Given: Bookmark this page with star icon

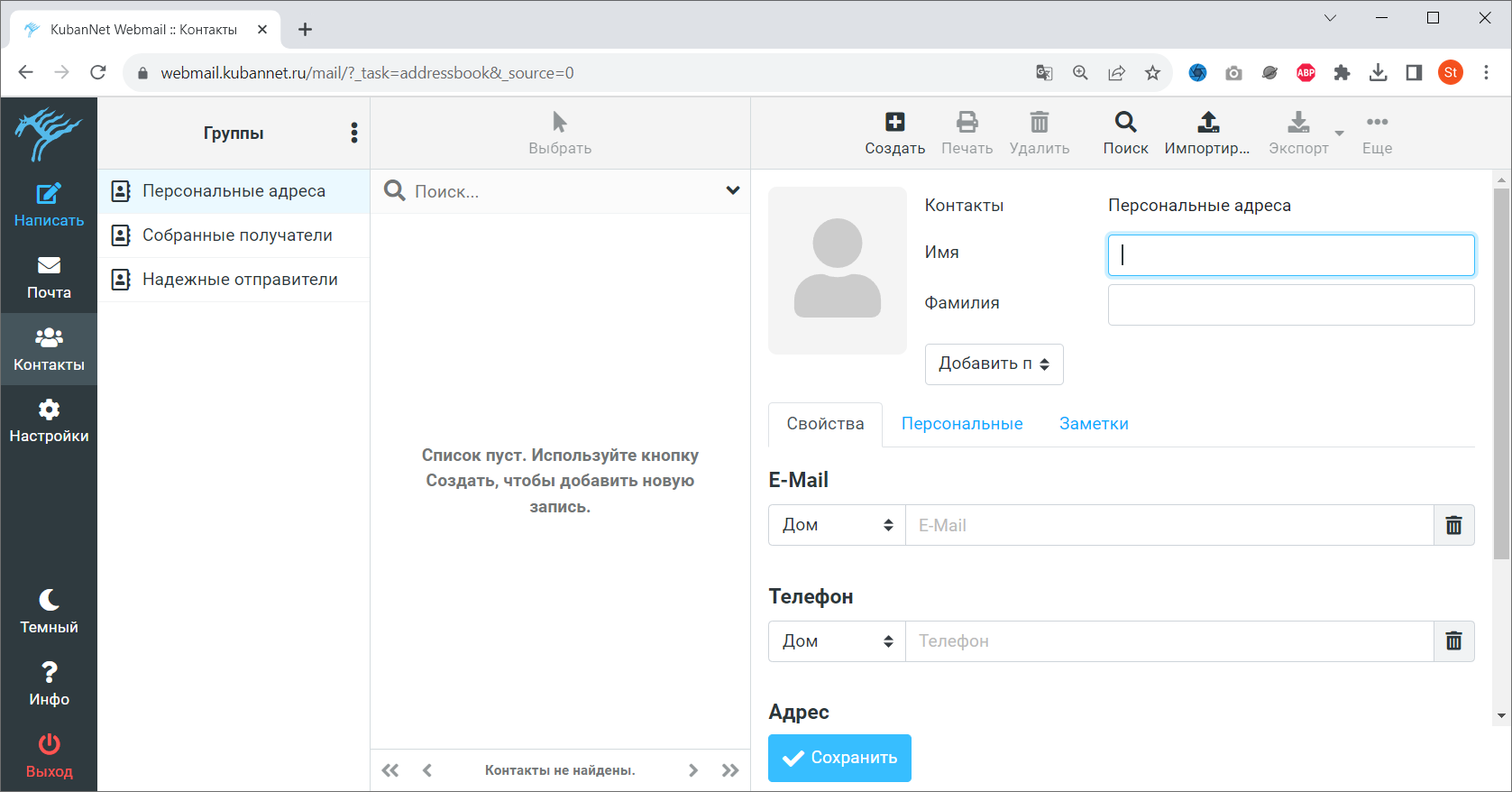Looking at the screenshot, I should pos(1152,73).
